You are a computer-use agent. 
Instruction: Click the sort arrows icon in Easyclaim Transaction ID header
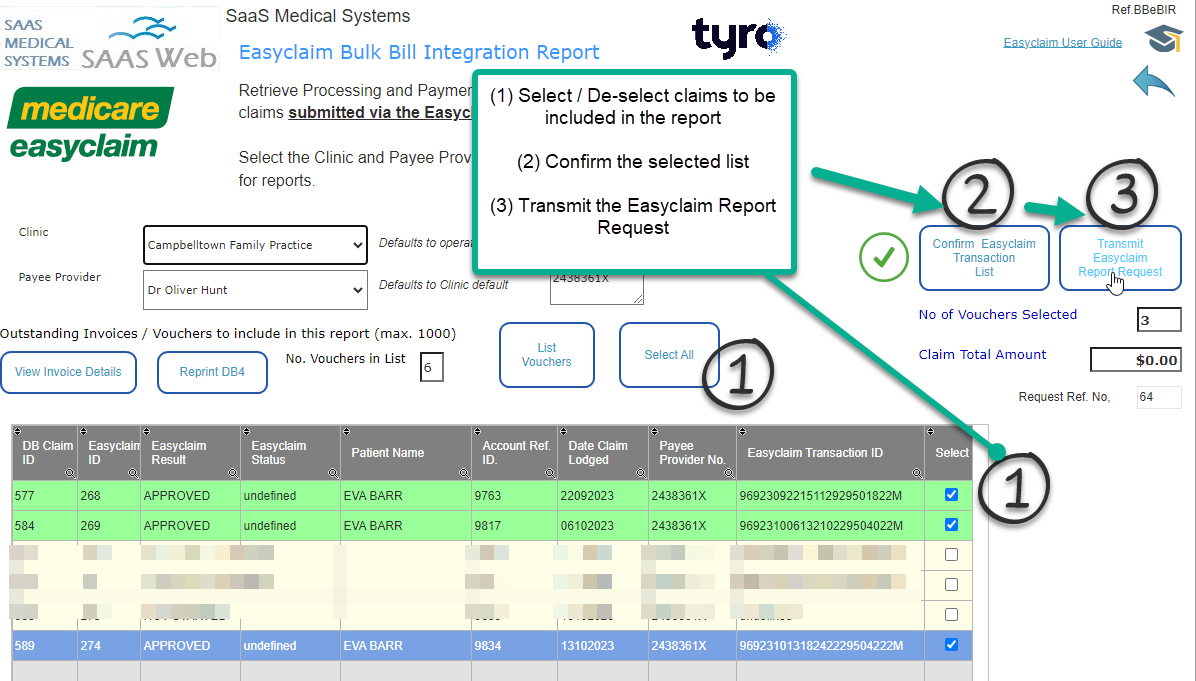click(x=742, y=432)
